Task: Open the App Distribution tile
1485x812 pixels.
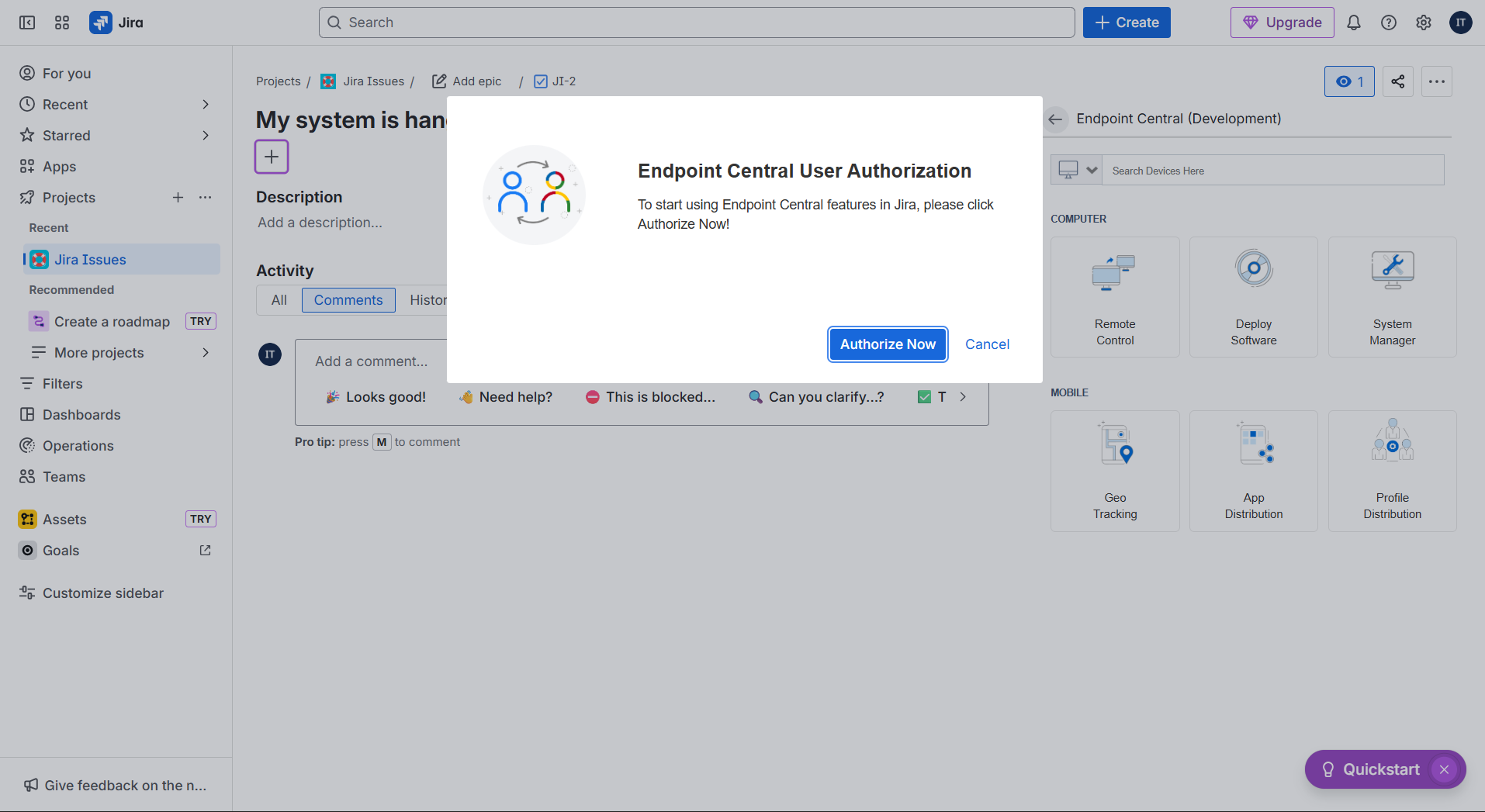Action: [1254, 471]
